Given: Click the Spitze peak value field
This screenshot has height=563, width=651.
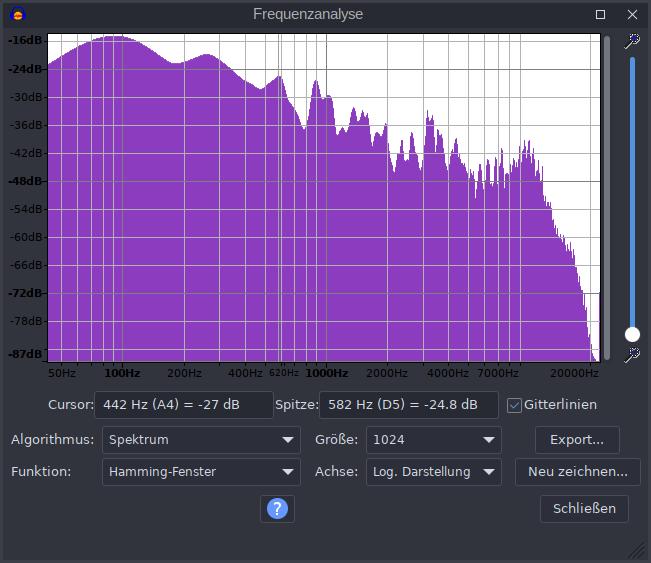Looking at the screenshot, I should (409, 405).
